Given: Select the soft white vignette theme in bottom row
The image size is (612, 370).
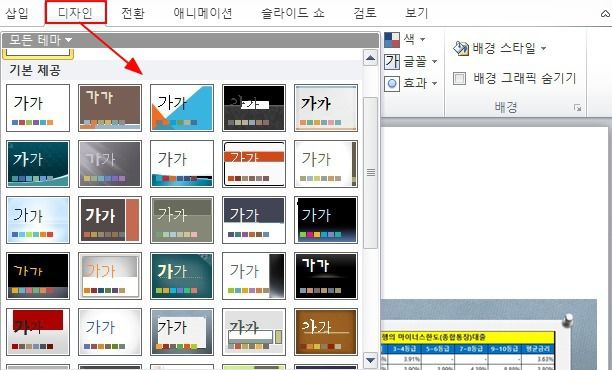Looking at the screenshot, I should (x=110, y=332).
